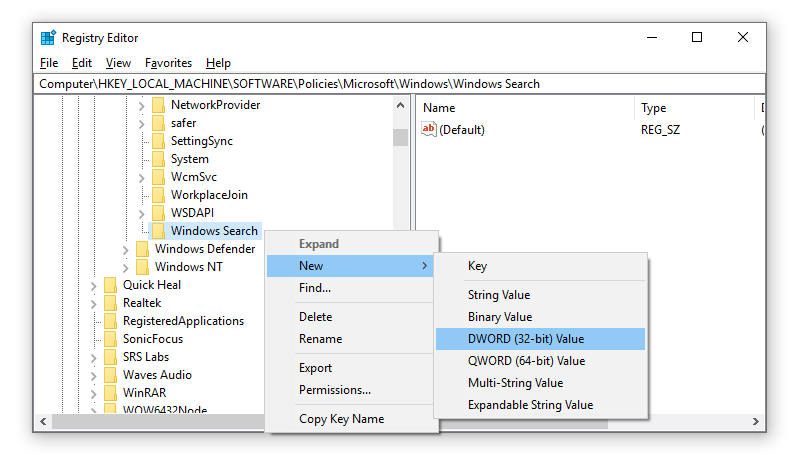Image resolution: width=803 pixels, height=465 pixels.
Task: Select the RegisteredApplications key label
Action: (x=183, y=321)
